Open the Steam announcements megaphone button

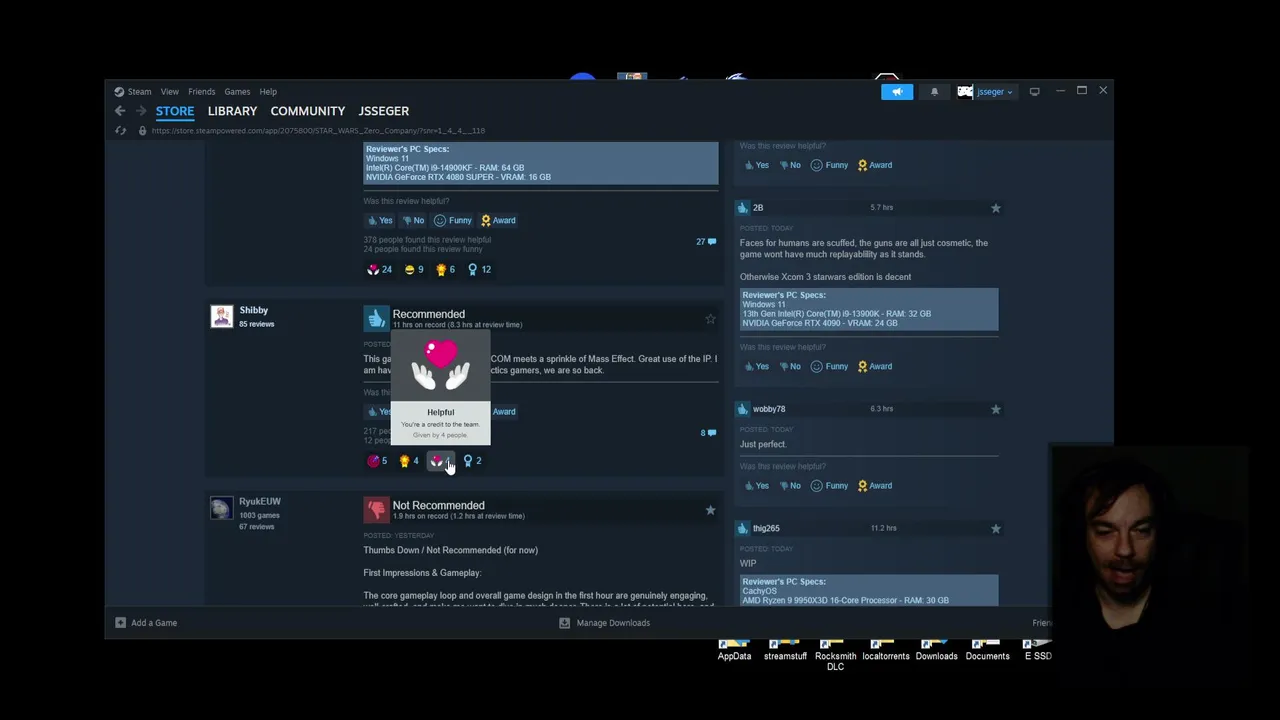tap(897, 92)
